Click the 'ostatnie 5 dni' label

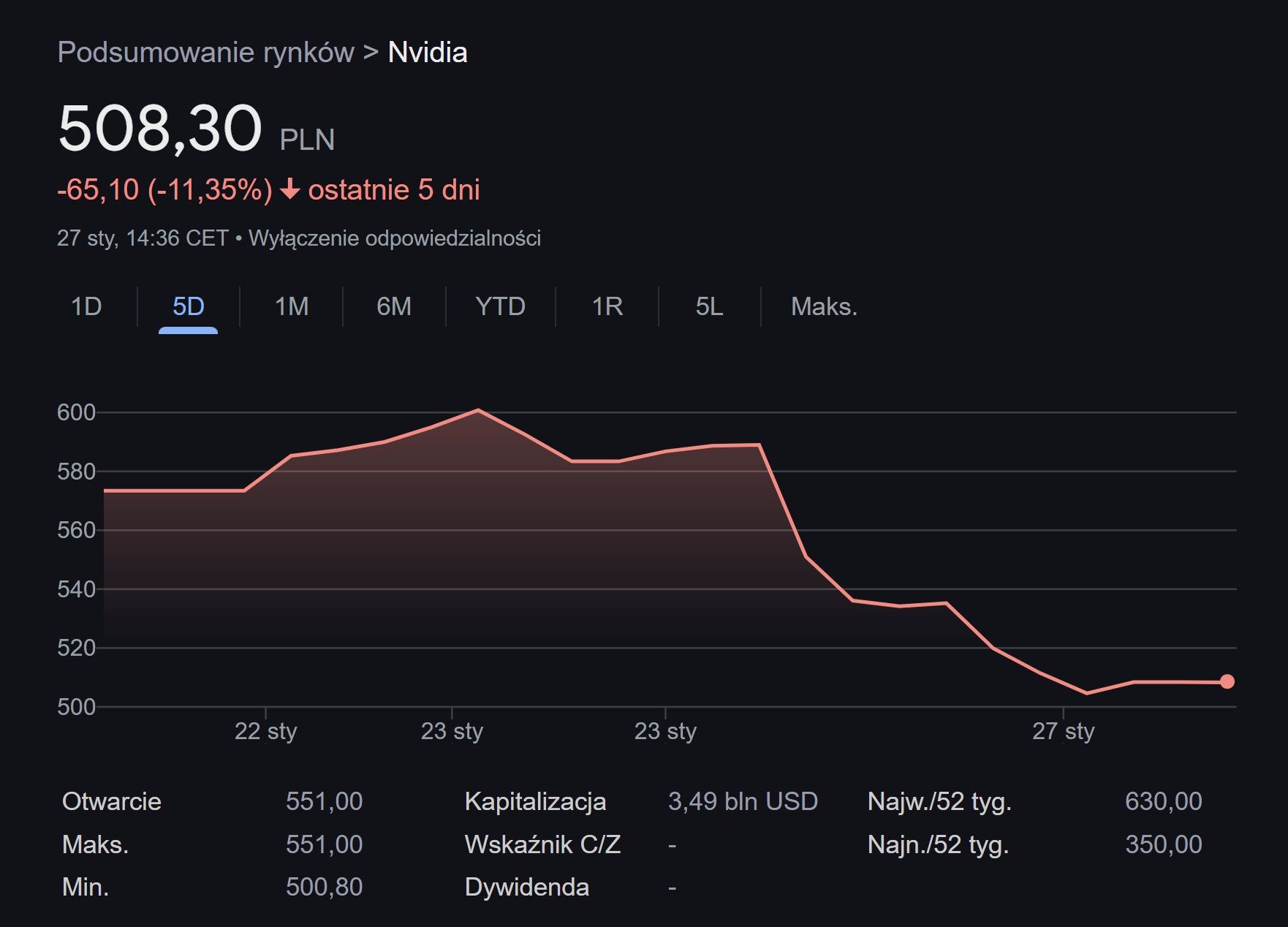tap(394, 190)
